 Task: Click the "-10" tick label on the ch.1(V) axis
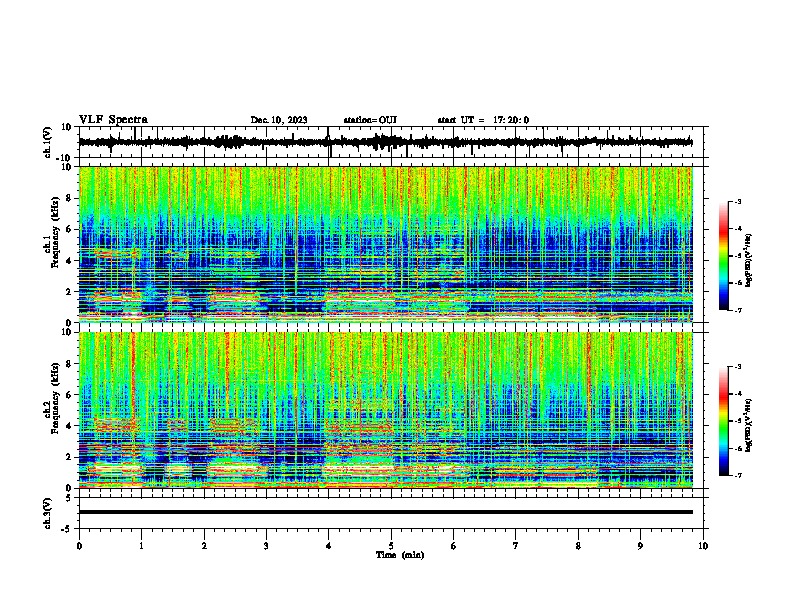coord(65,158)
